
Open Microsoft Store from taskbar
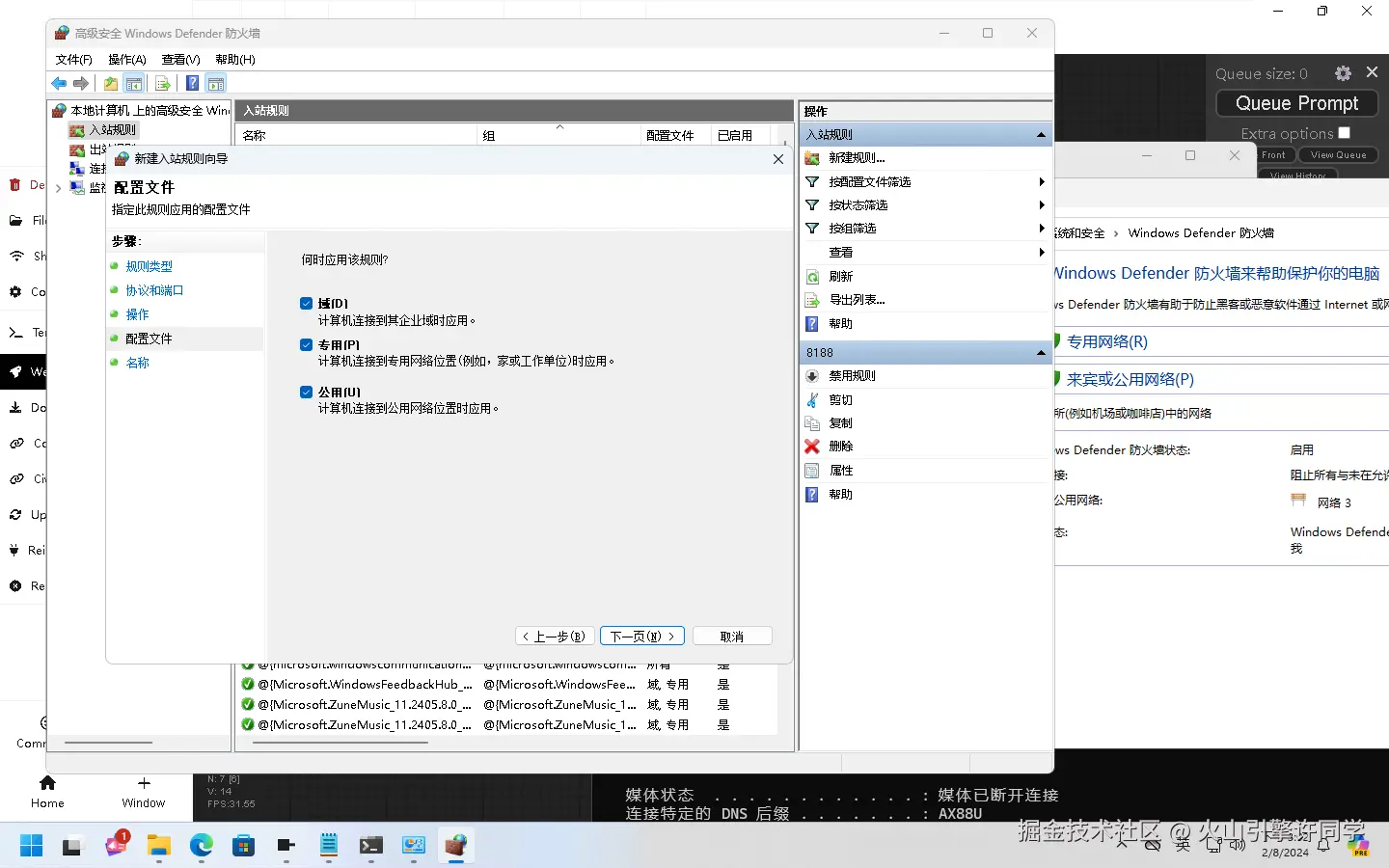click(x=243, y=846)
